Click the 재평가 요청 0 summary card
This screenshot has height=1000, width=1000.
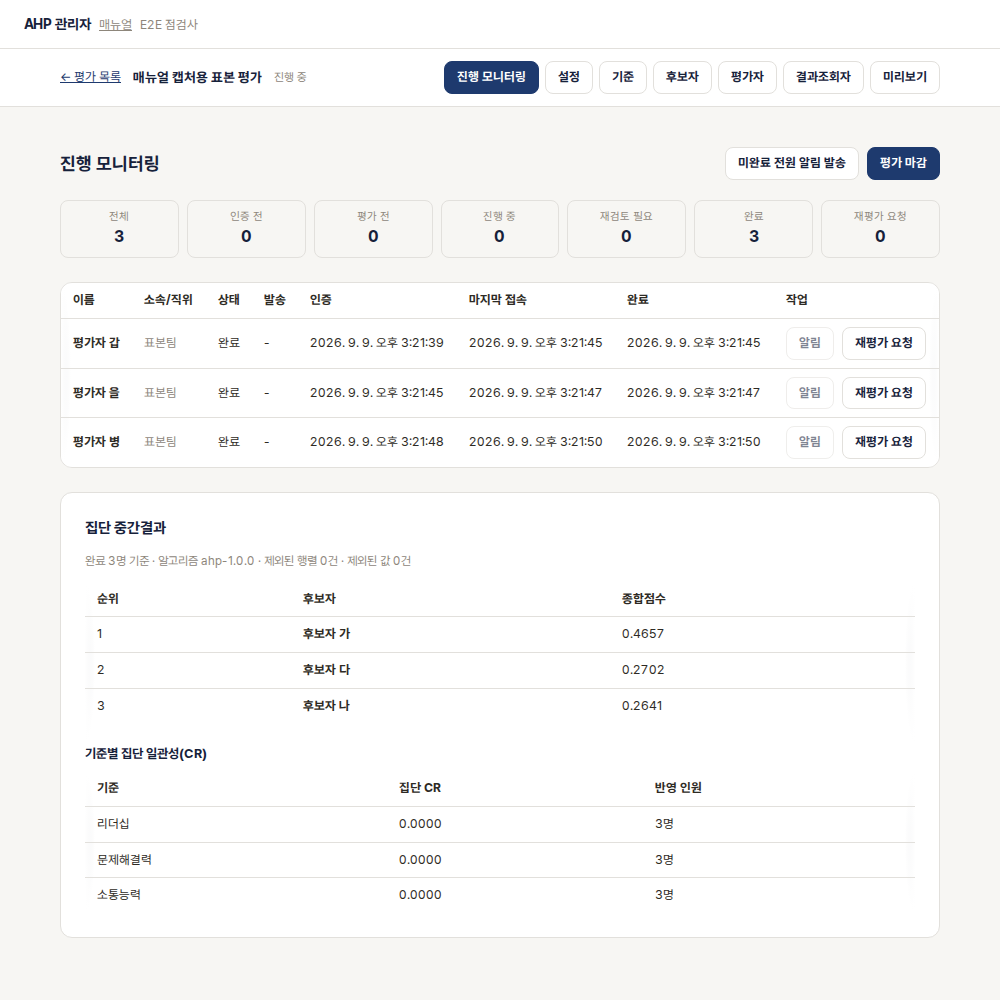pos(880,229)
